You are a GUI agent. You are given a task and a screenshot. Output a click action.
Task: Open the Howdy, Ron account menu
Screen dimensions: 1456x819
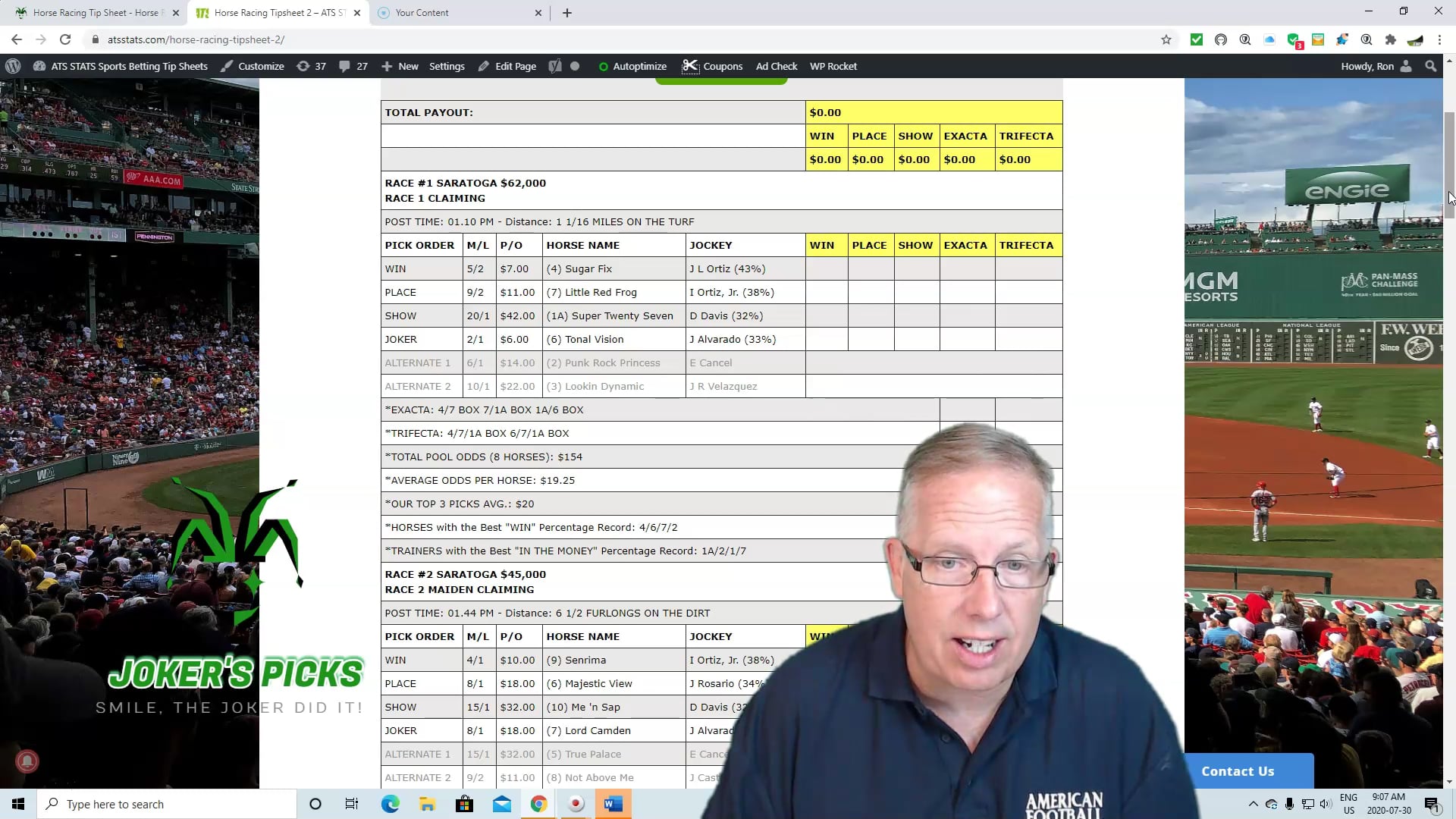point(1376,66)
